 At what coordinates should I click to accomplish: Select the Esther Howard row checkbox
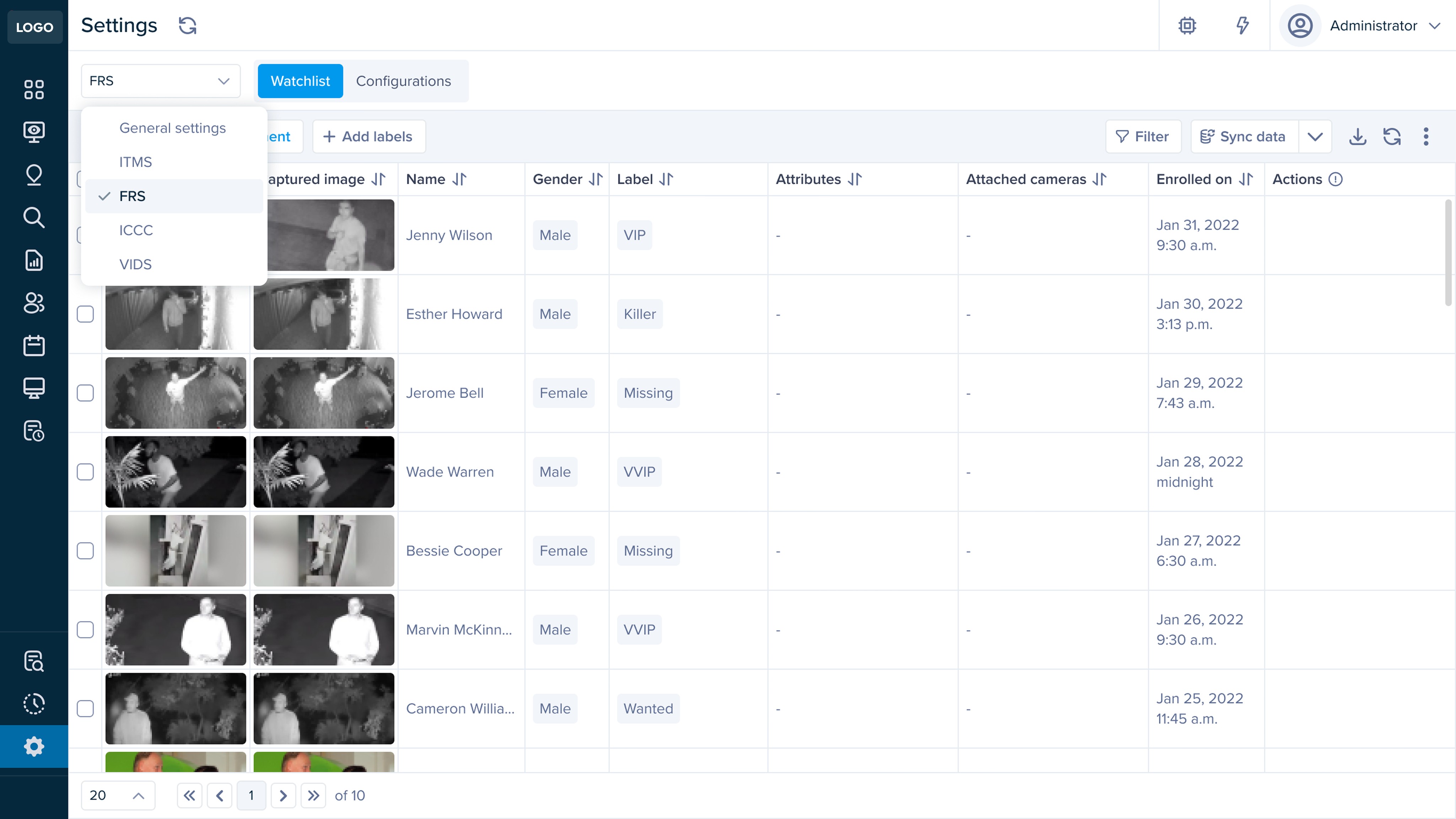click(85, 314)
